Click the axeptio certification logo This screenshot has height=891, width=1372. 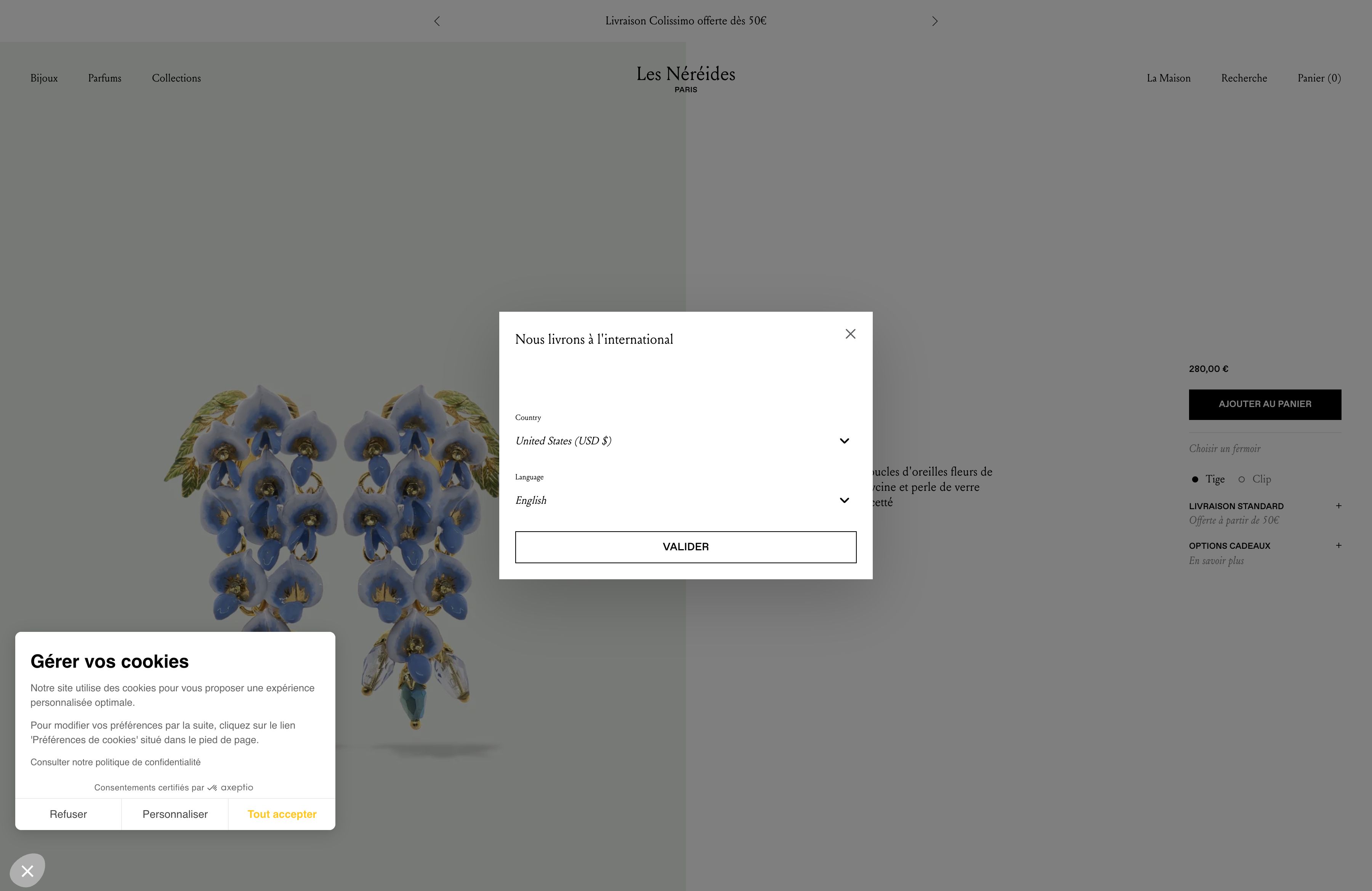point(233,787)
